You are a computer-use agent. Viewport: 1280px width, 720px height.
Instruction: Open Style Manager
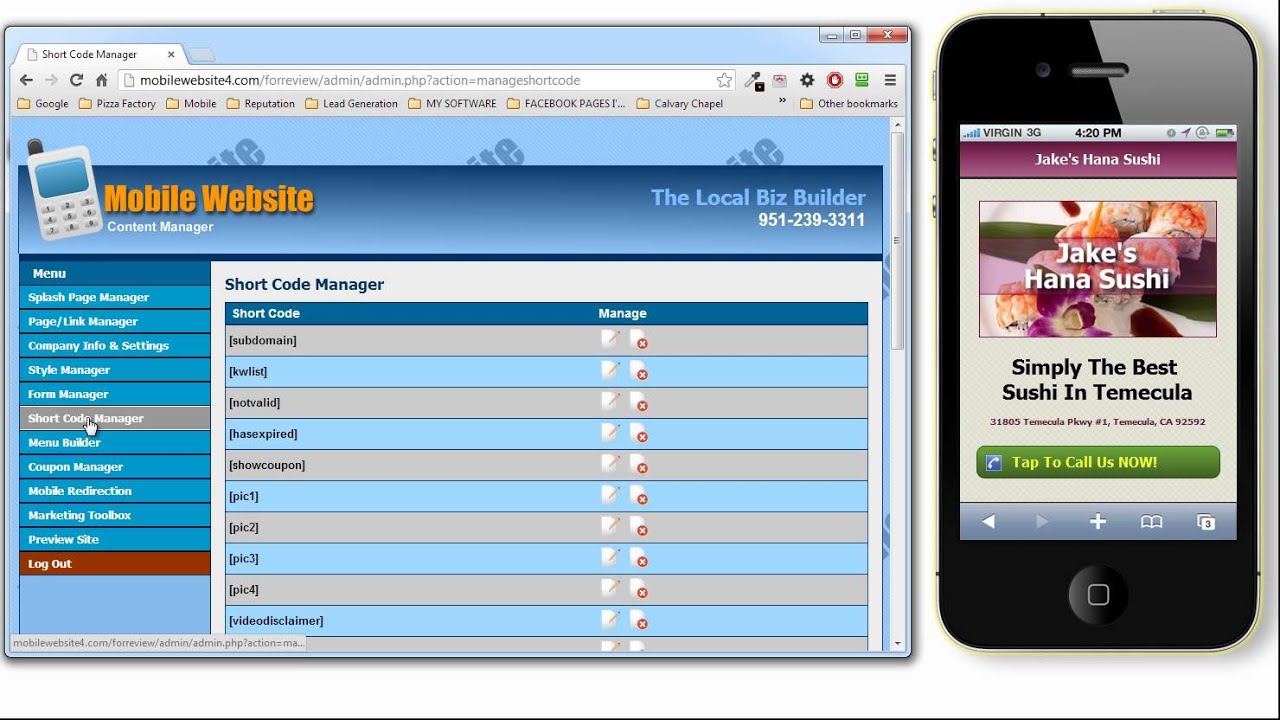point(115,370)
